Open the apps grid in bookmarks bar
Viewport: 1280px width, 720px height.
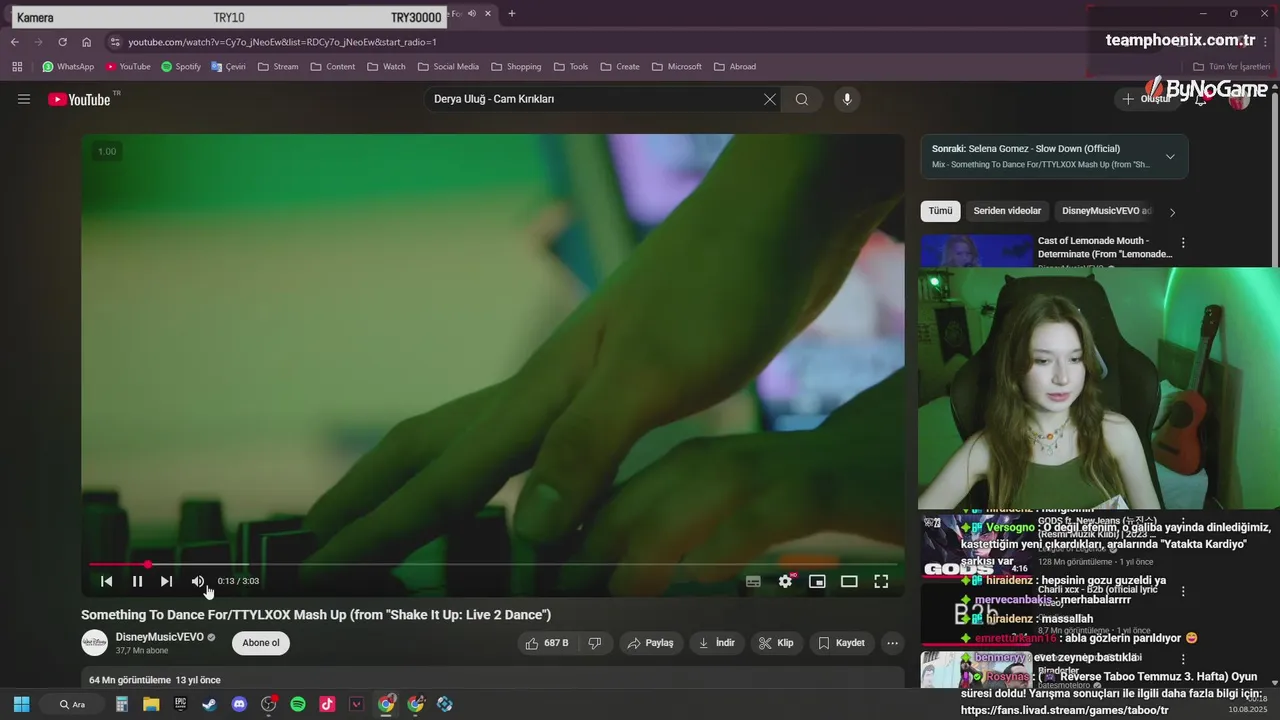pos(17,67)
